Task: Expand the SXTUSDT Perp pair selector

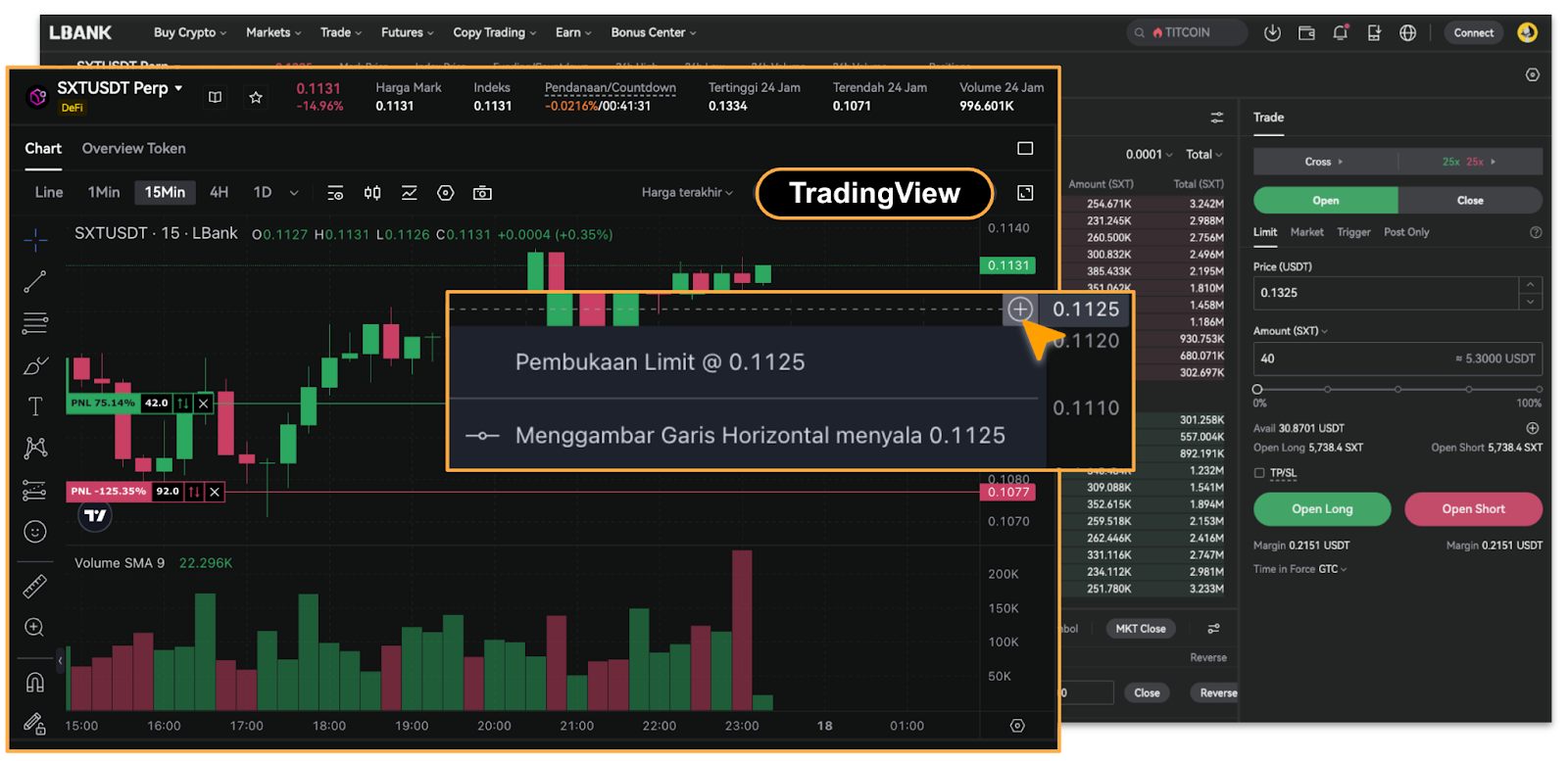Action: [x=122, y=88]
